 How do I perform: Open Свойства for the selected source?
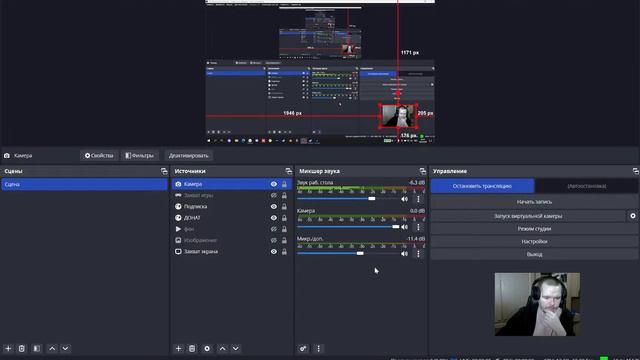pos(99,156)
